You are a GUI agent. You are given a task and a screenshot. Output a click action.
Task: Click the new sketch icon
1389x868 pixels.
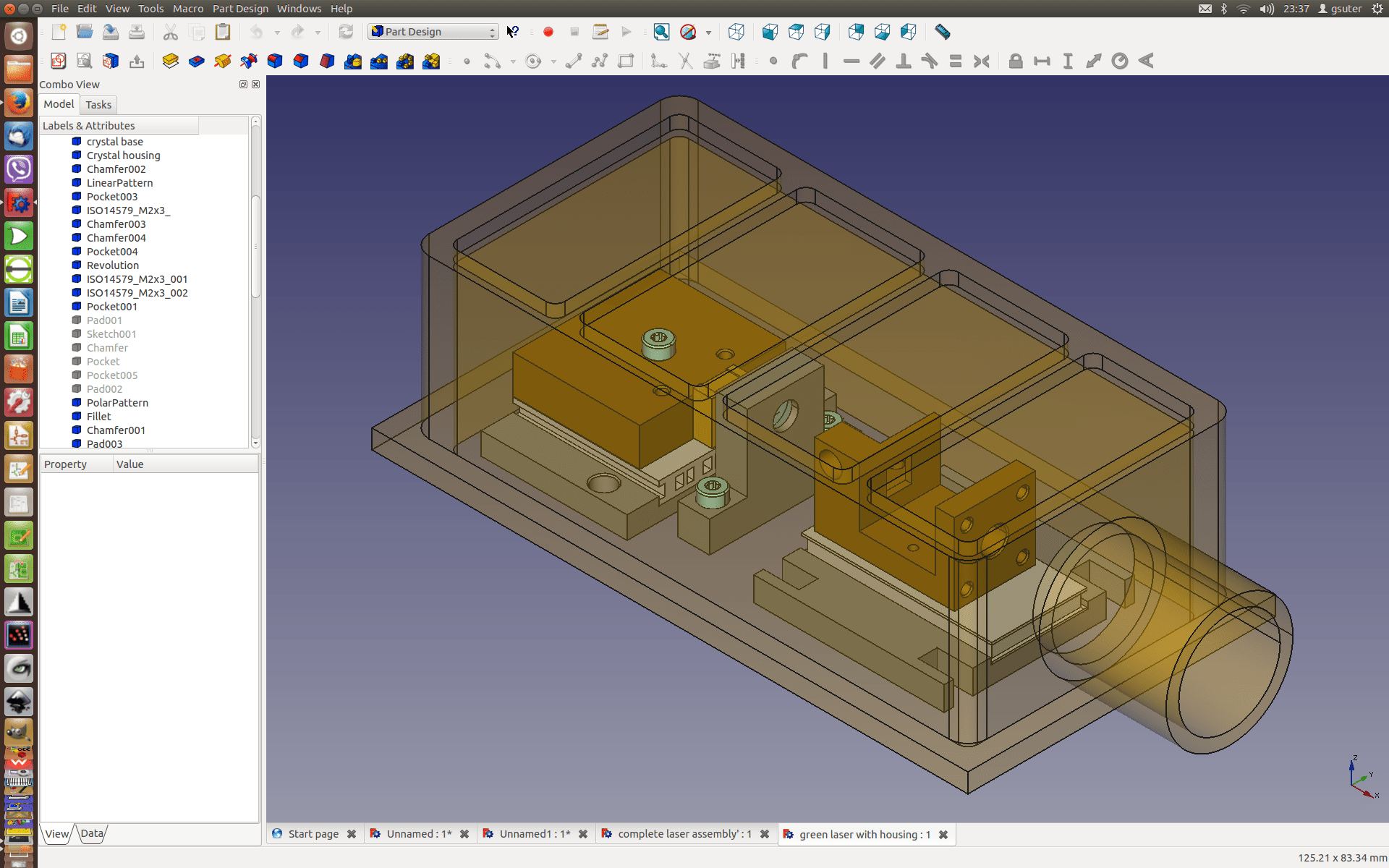coord(59,61)
